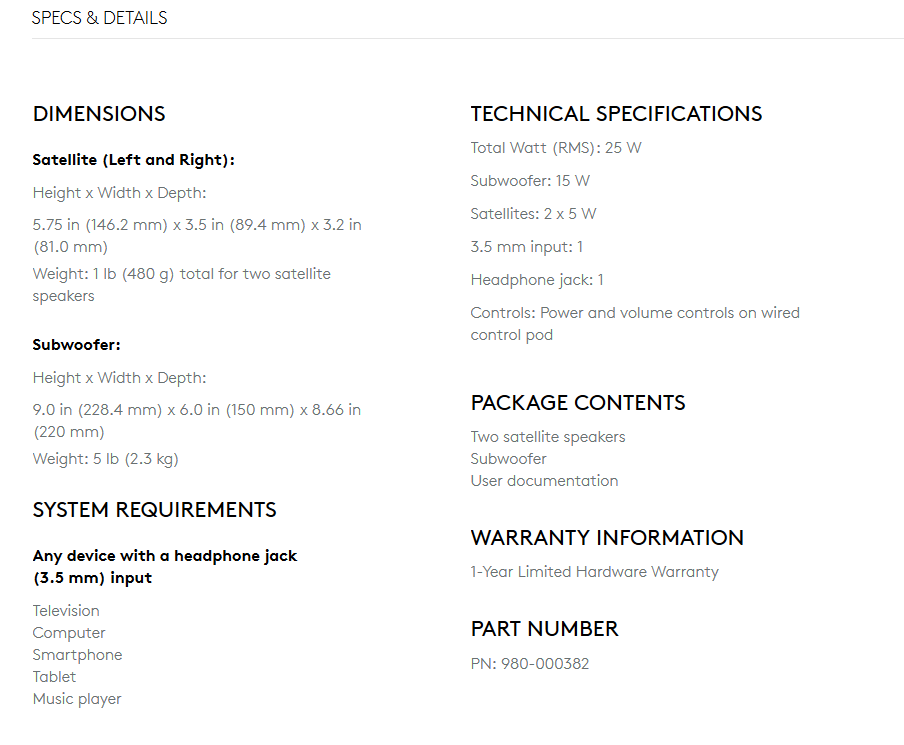The width and height of the screenshot is (904, 745).
Task: Click the TECHNICAL SPECIFICATIONS heading
Action: (616, 114)
